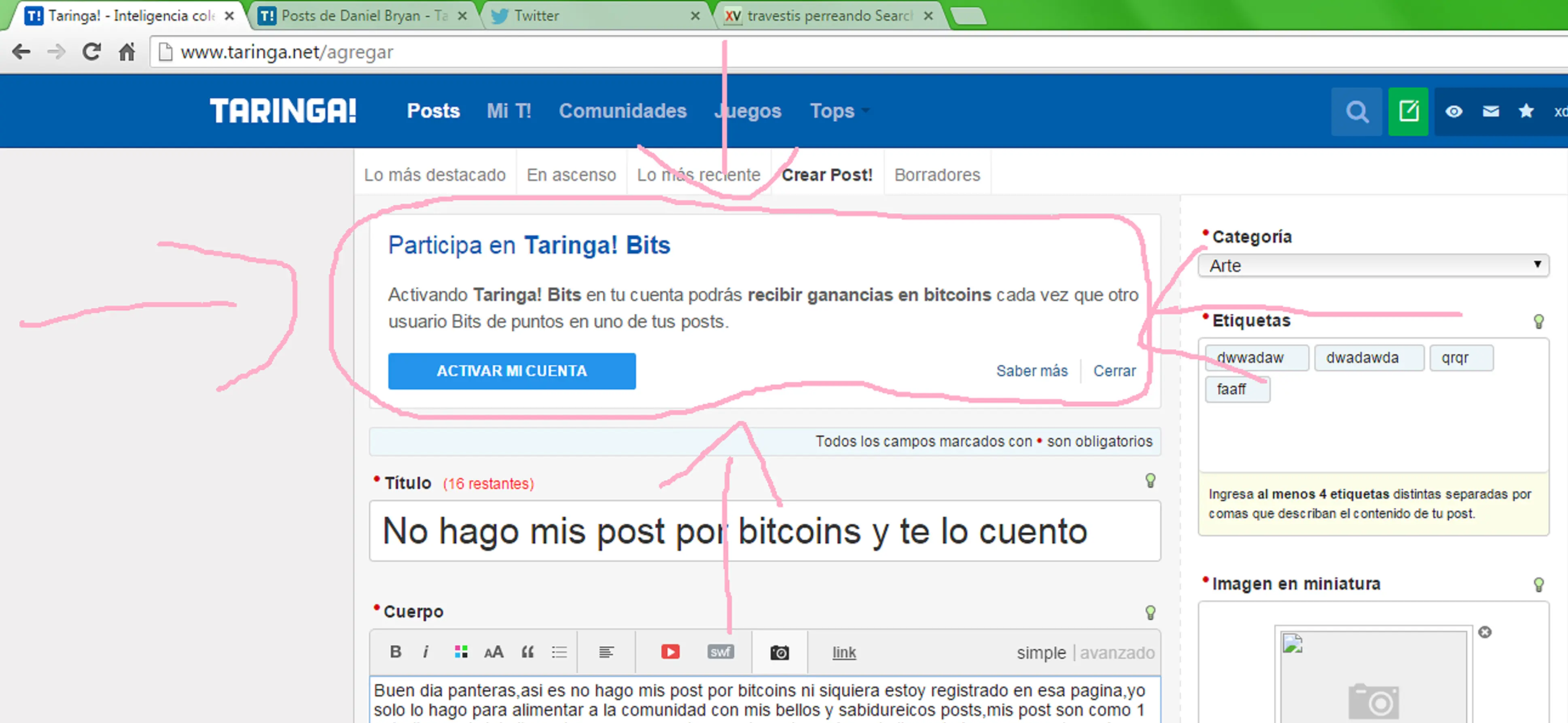Open the Categoría dropdown showing Arte
Image resolution: width=1568 pixels, height=723 pixels.
pyautogui.click(x=1373, y=265)
